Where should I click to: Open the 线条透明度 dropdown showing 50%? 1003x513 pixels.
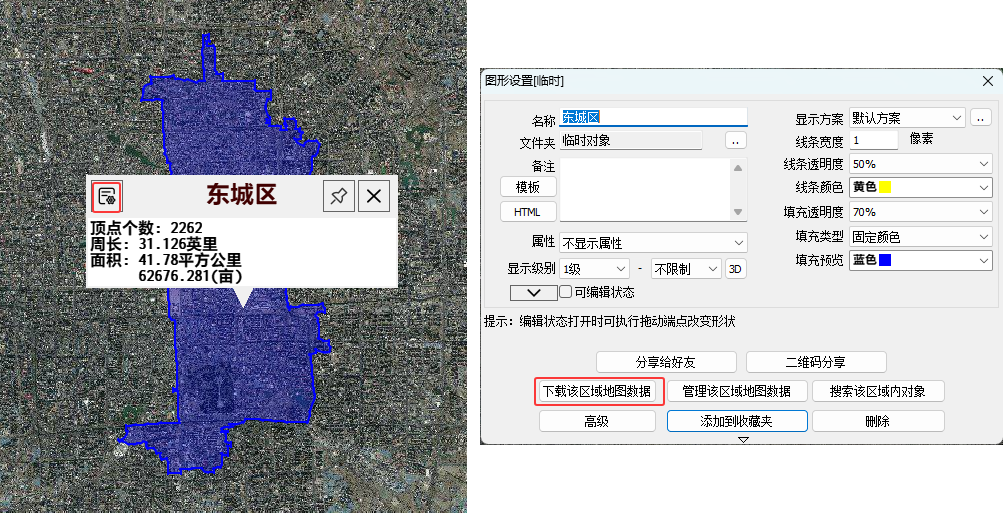pos(921,164)
